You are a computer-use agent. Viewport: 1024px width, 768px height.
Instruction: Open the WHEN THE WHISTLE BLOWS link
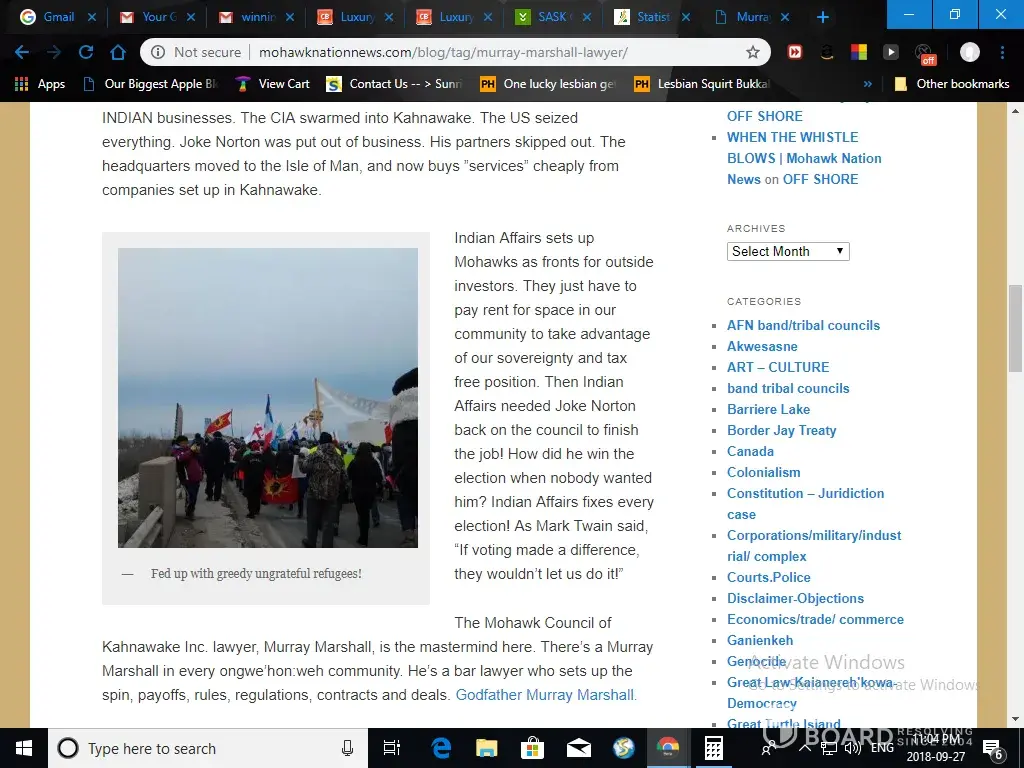[804, 158]
